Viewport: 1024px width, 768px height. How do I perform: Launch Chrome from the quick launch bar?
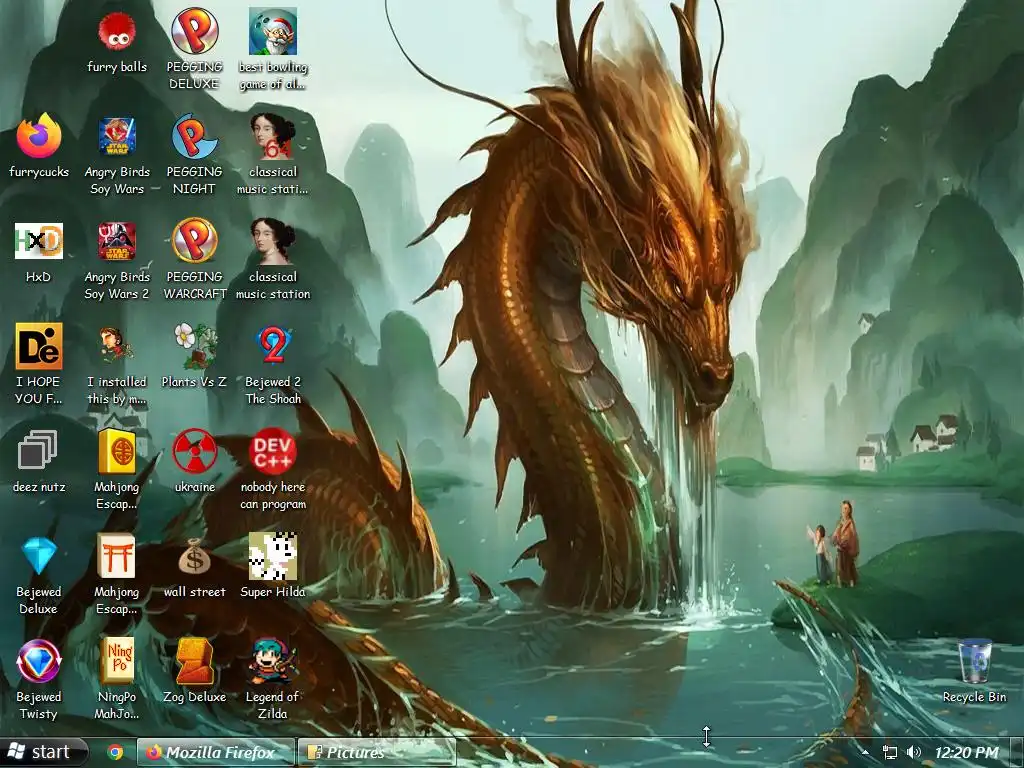(116, 752)
